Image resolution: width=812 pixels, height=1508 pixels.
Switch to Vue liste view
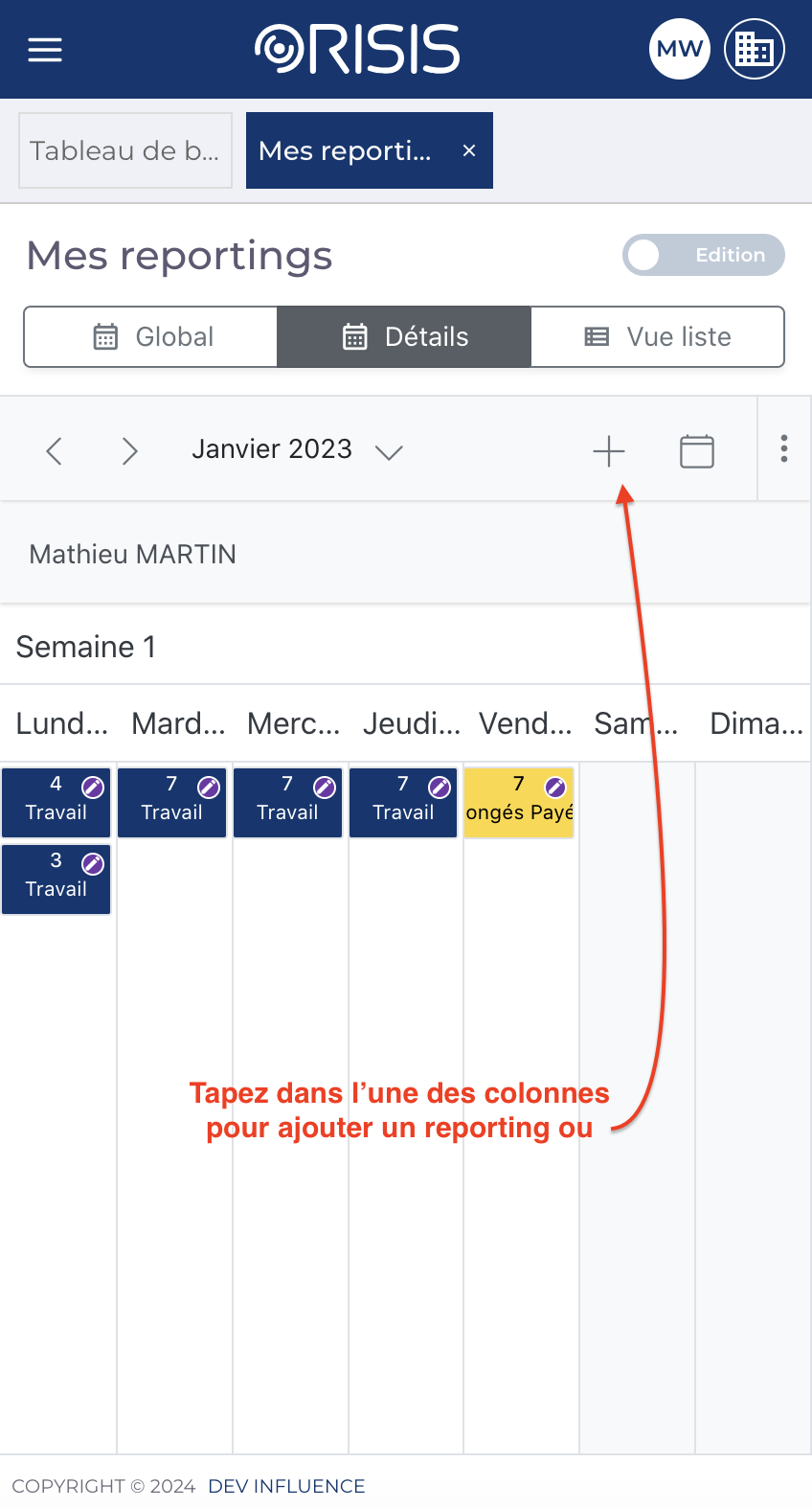(658, 337)
